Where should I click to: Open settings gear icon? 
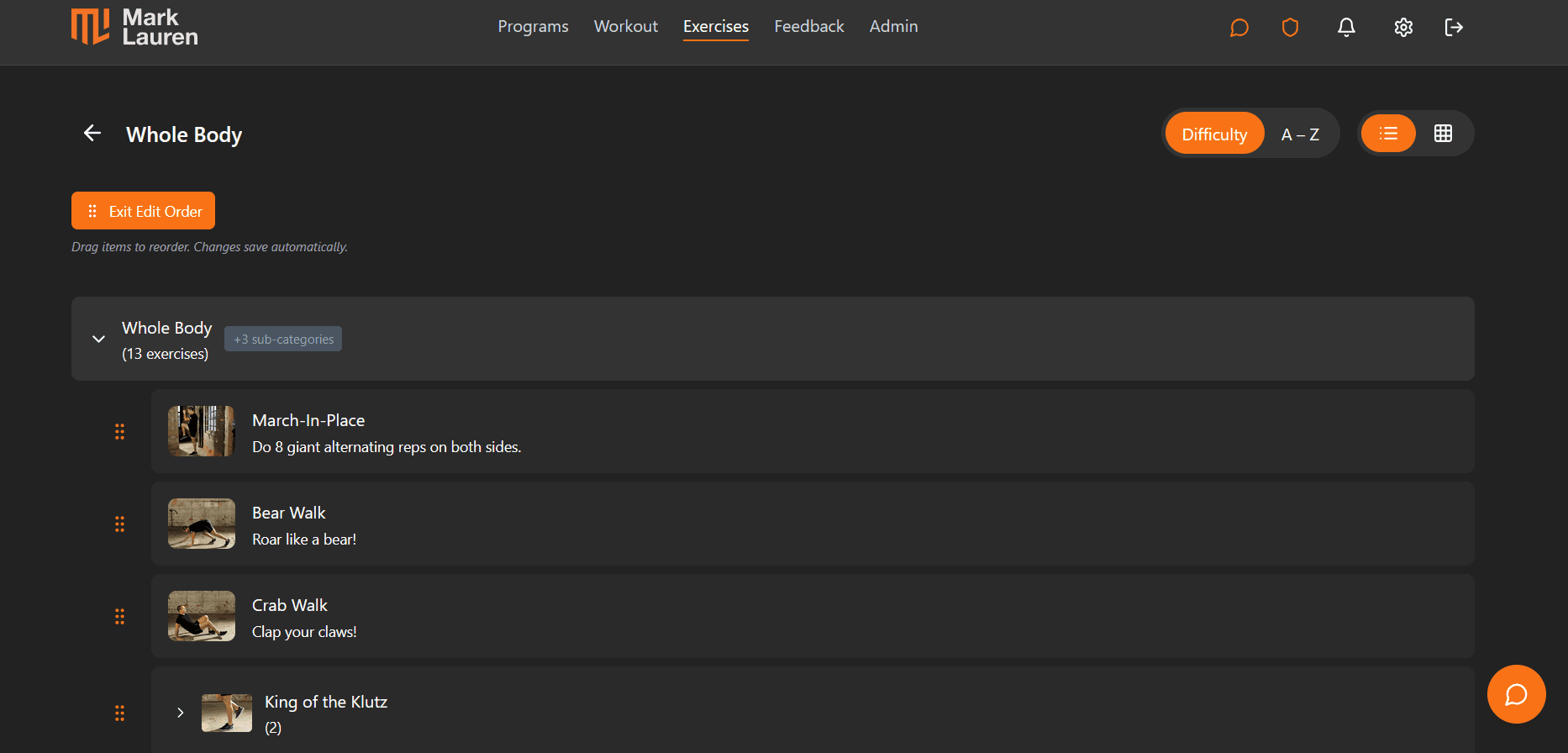point(1403,28)
